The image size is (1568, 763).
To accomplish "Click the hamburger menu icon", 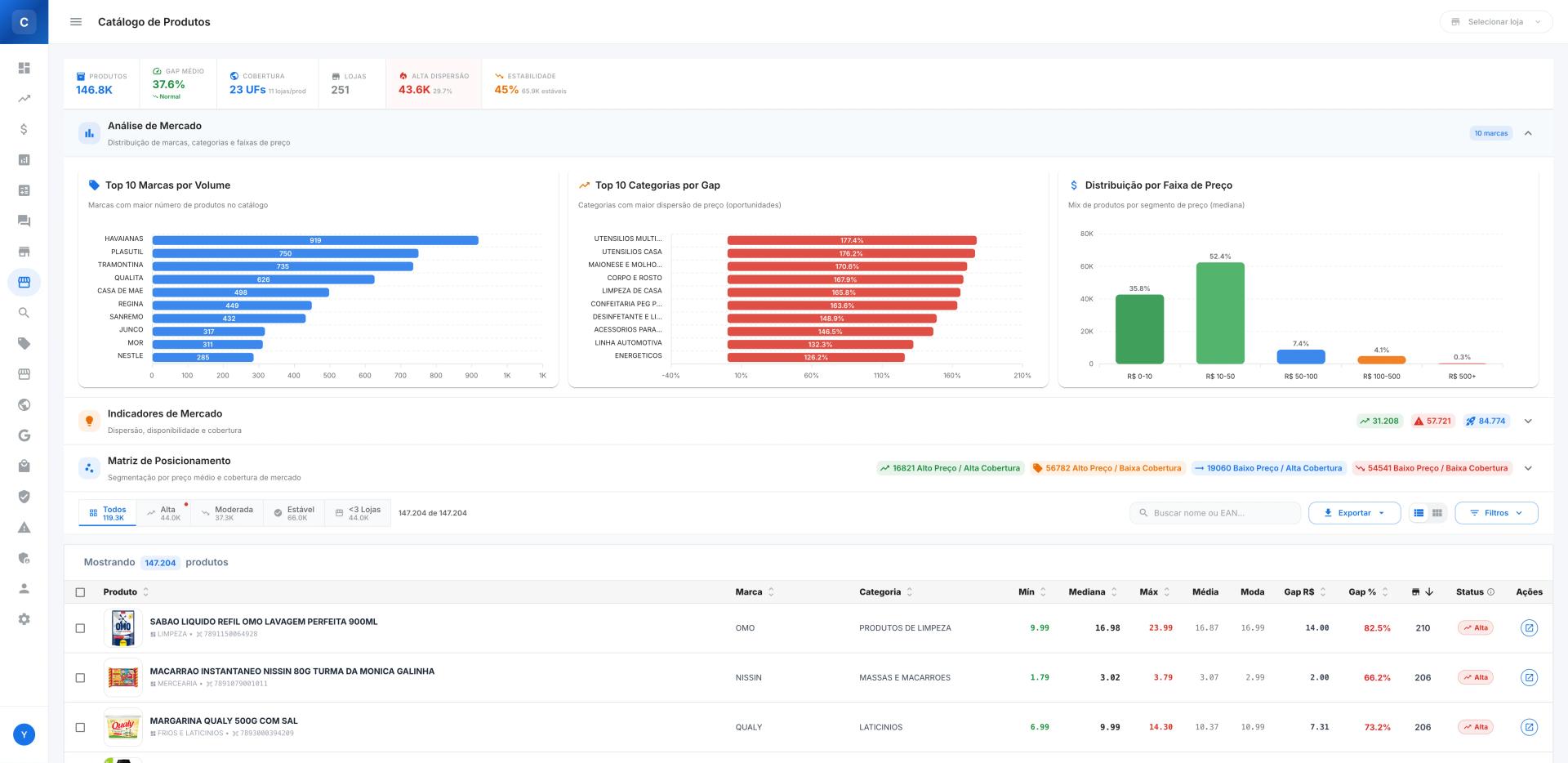I will (x=76, y=22).
